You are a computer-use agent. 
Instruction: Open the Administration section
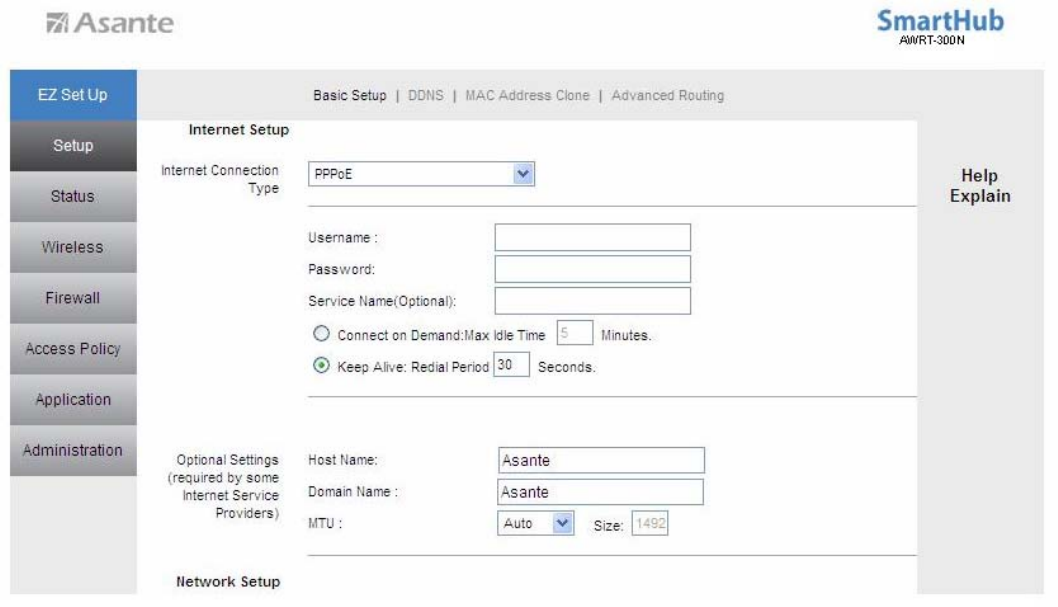click(73, 451)
